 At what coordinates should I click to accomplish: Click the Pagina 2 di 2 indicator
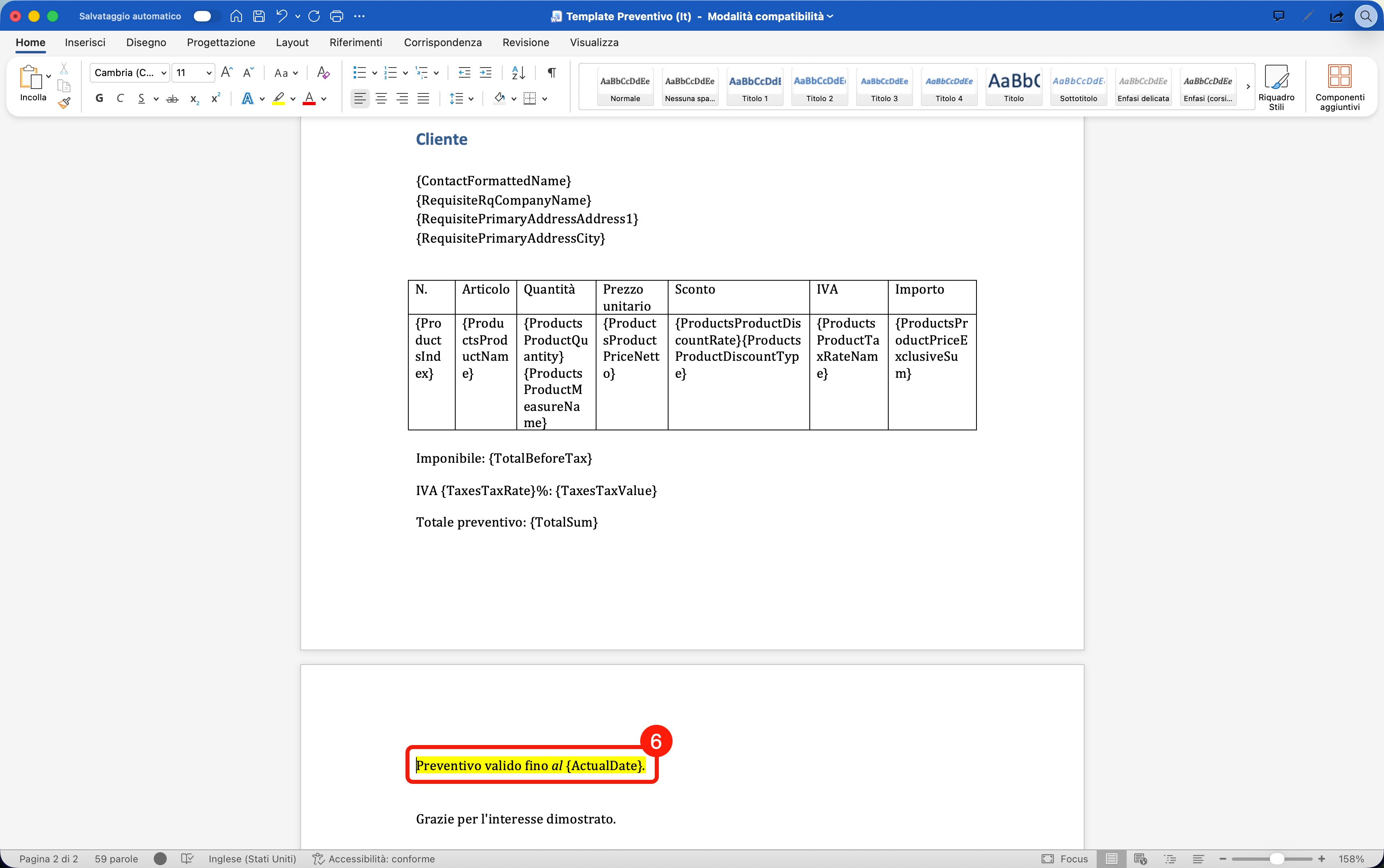[48, 859]
